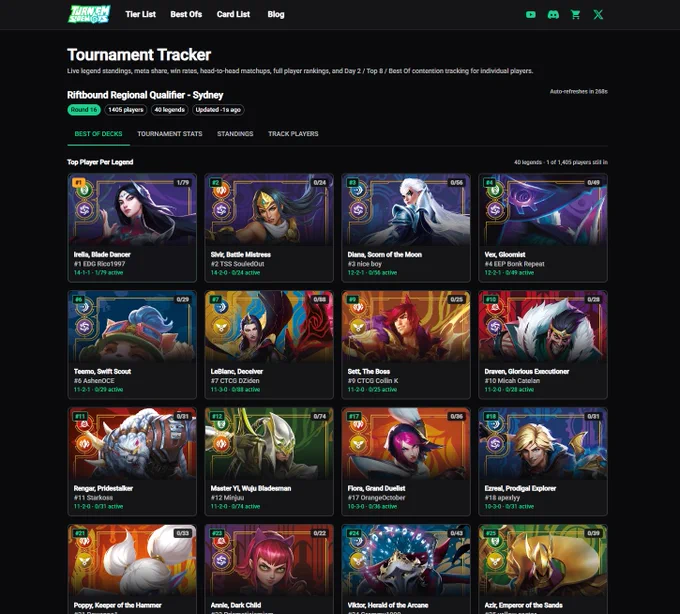Open Draven, Glorious Executioner deck card
Screen dimensions: 680x614
pos(543,345)
